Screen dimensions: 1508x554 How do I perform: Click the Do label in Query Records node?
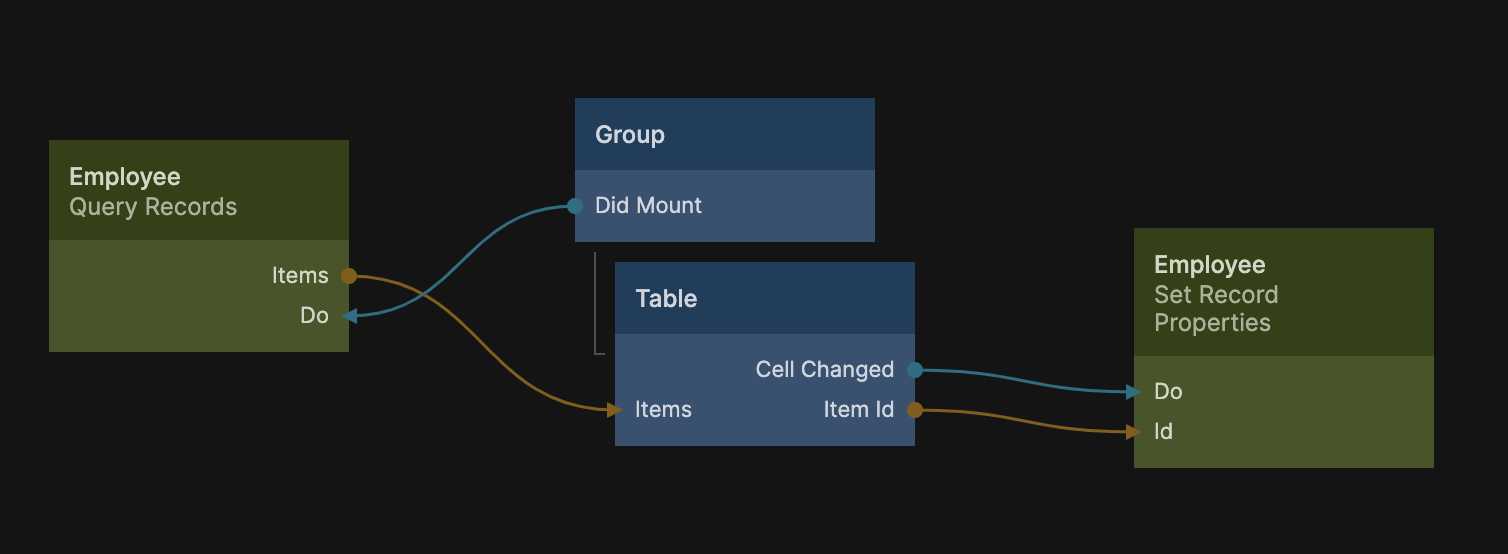pyautogui.click(x=314, y=316)
